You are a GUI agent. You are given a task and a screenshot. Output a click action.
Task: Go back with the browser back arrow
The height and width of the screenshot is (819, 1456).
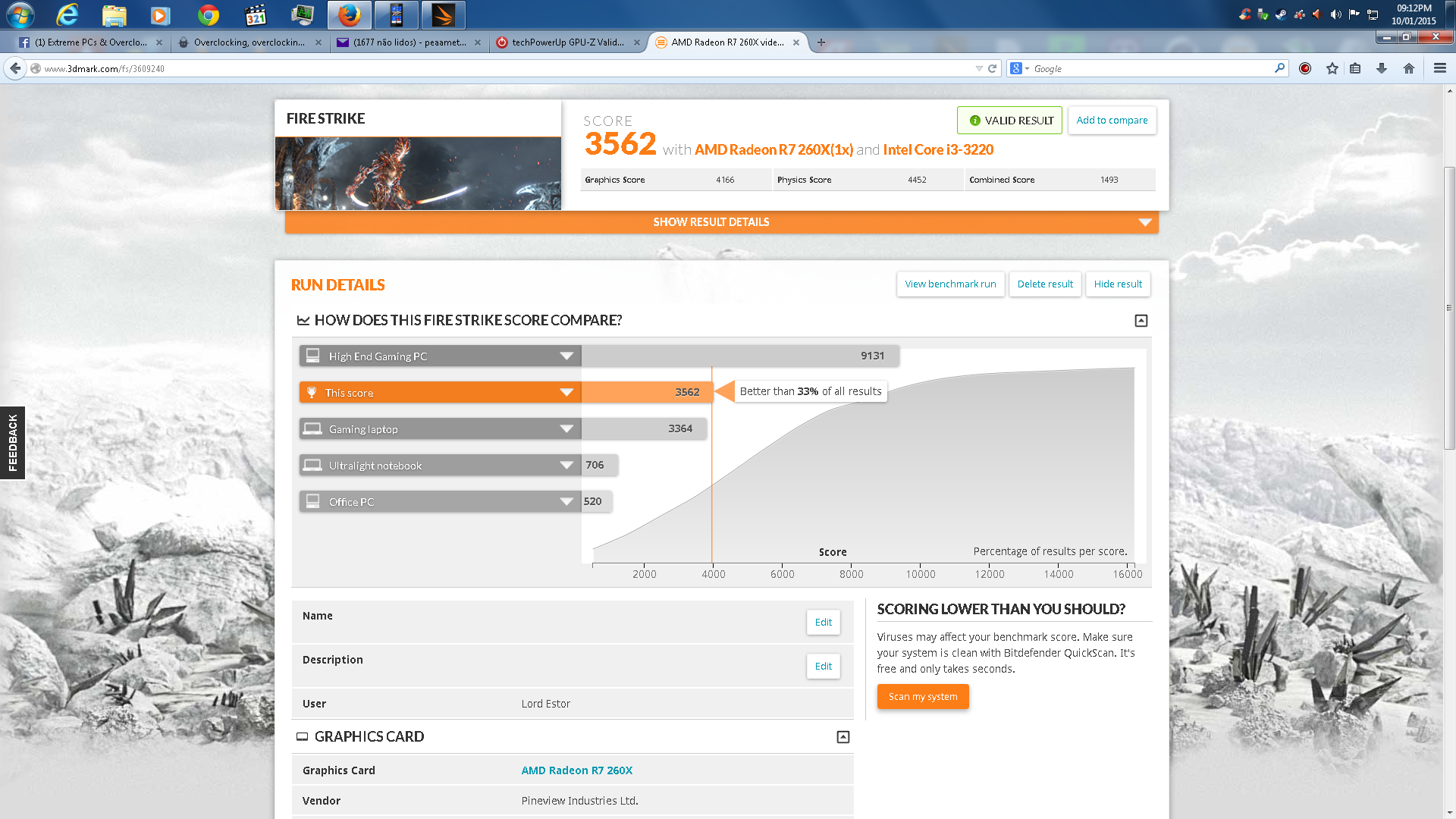tap(15, 68)
